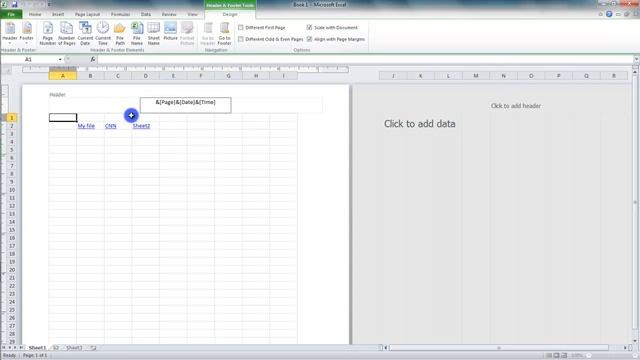Select column D header

[x=145, y=76]
